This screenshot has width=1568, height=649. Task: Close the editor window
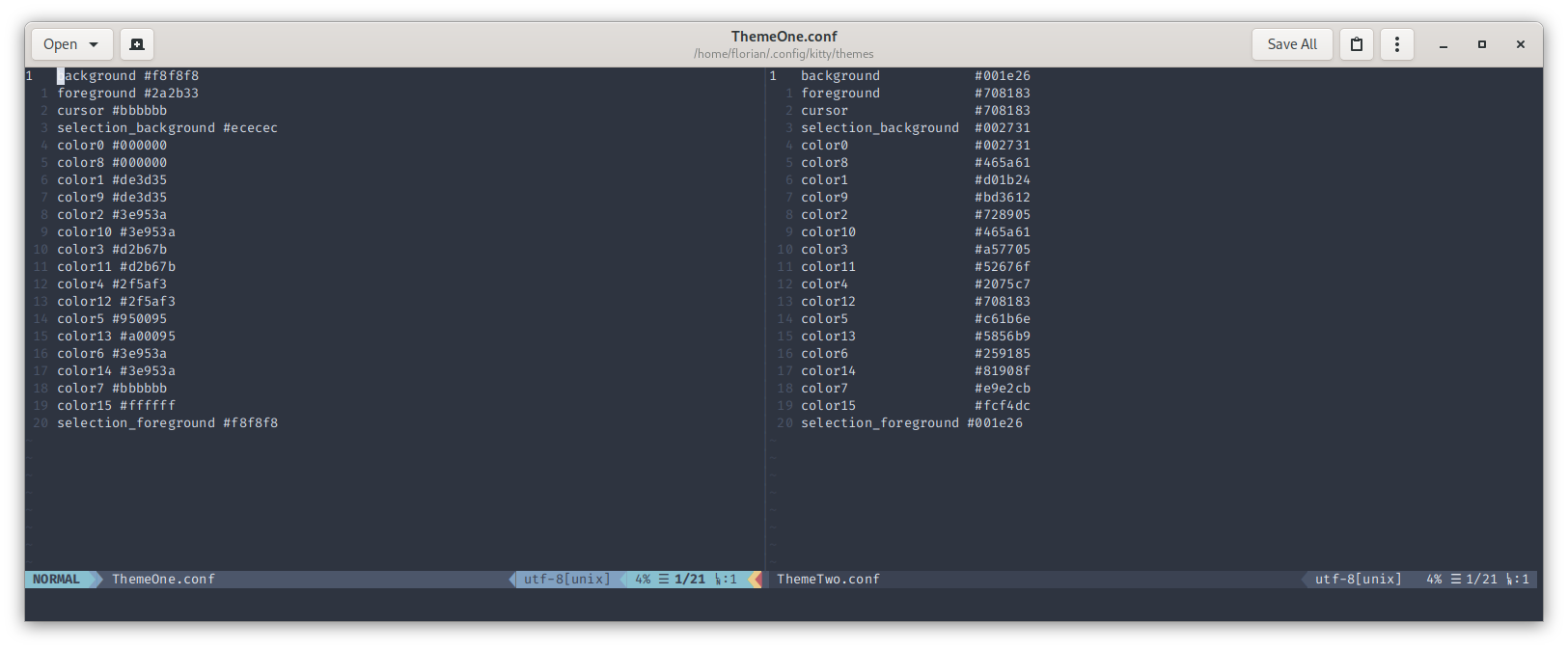tap(1521, 44)
